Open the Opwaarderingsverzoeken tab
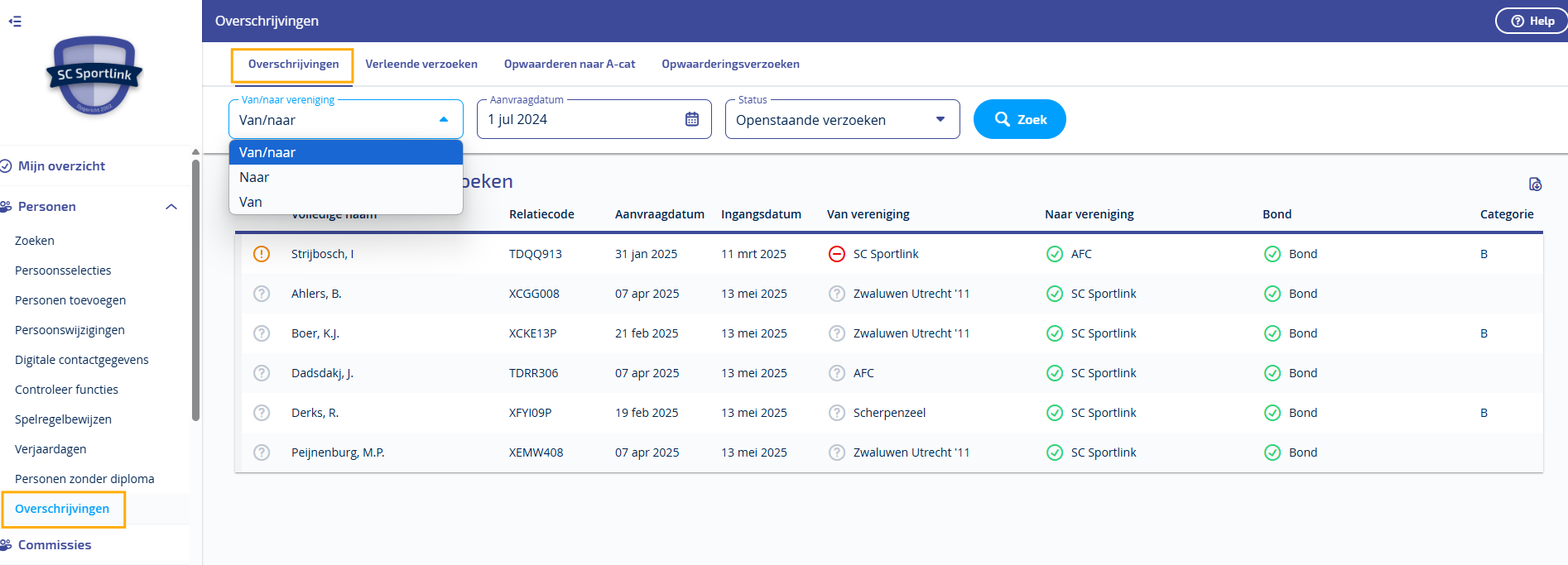 coord(730,65)
